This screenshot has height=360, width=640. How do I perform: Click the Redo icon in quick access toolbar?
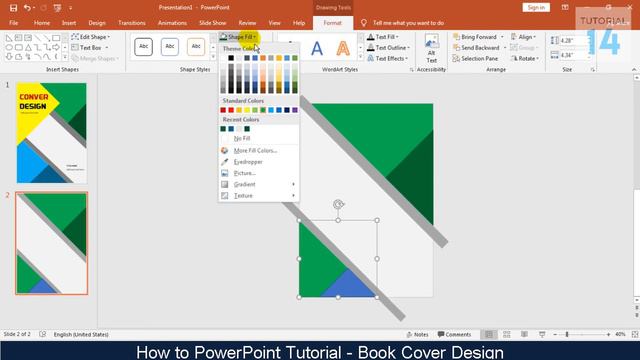tap(44, 8)
